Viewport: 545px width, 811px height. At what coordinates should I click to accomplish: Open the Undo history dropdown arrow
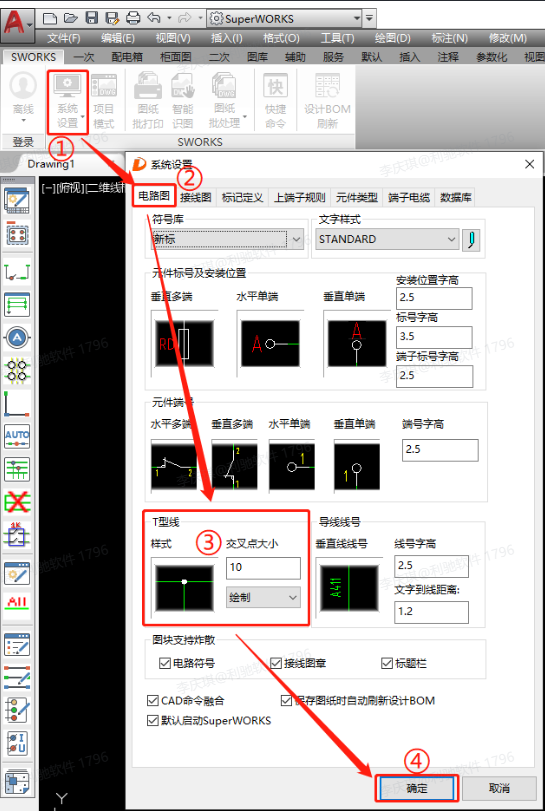(x=169, y=19)
